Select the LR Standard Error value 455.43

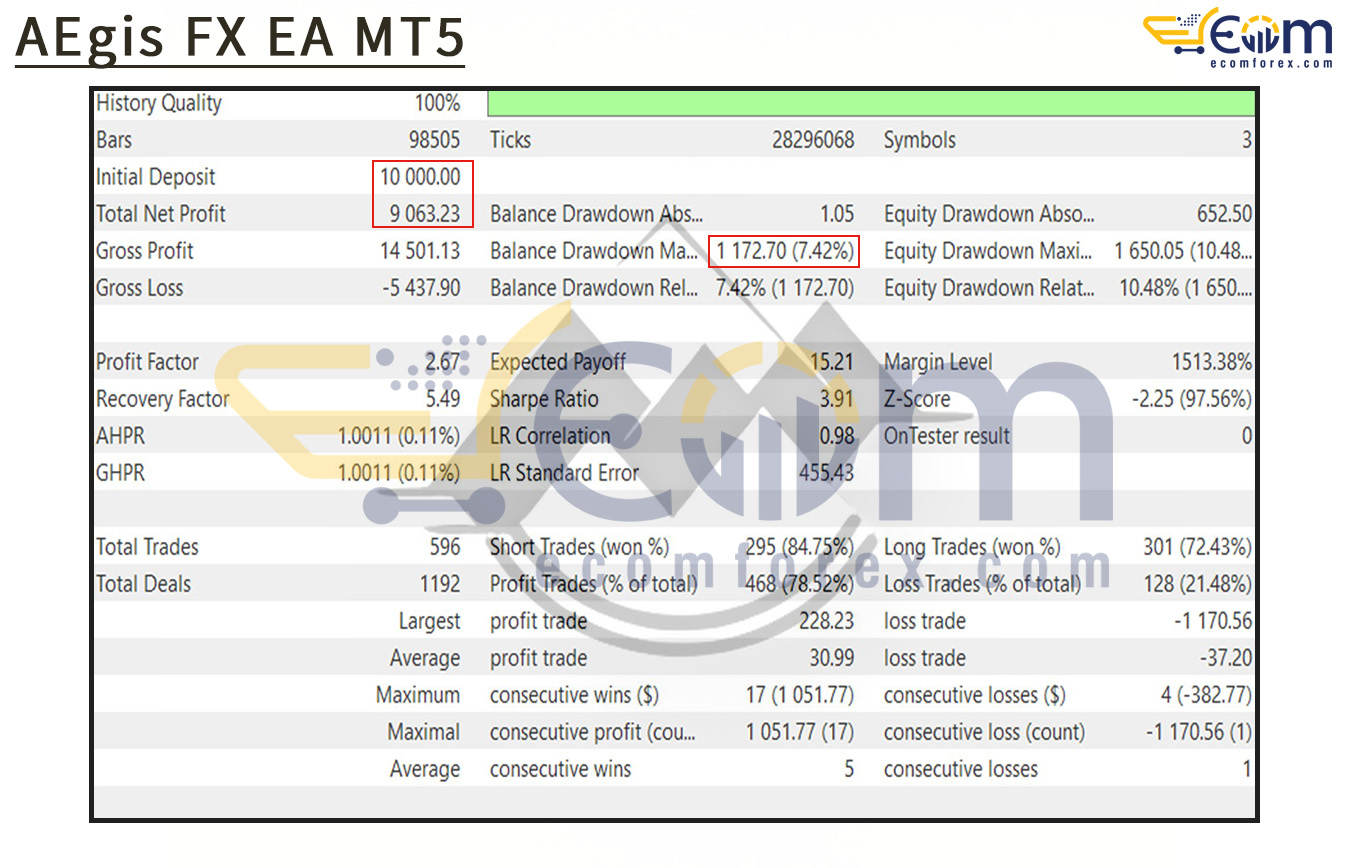click(x=826, y=473)
